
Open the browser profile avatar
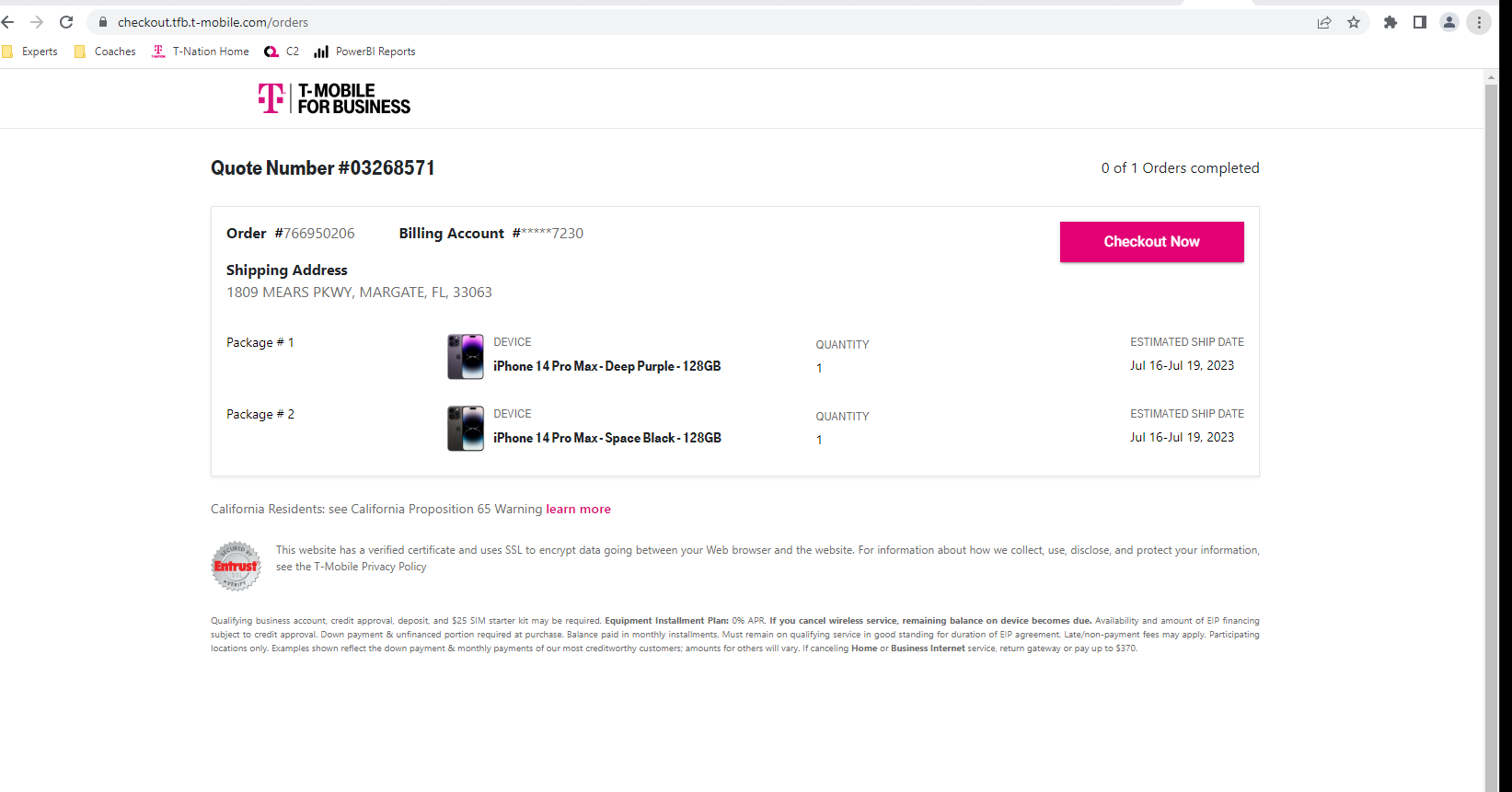[x=1449, y=21]
